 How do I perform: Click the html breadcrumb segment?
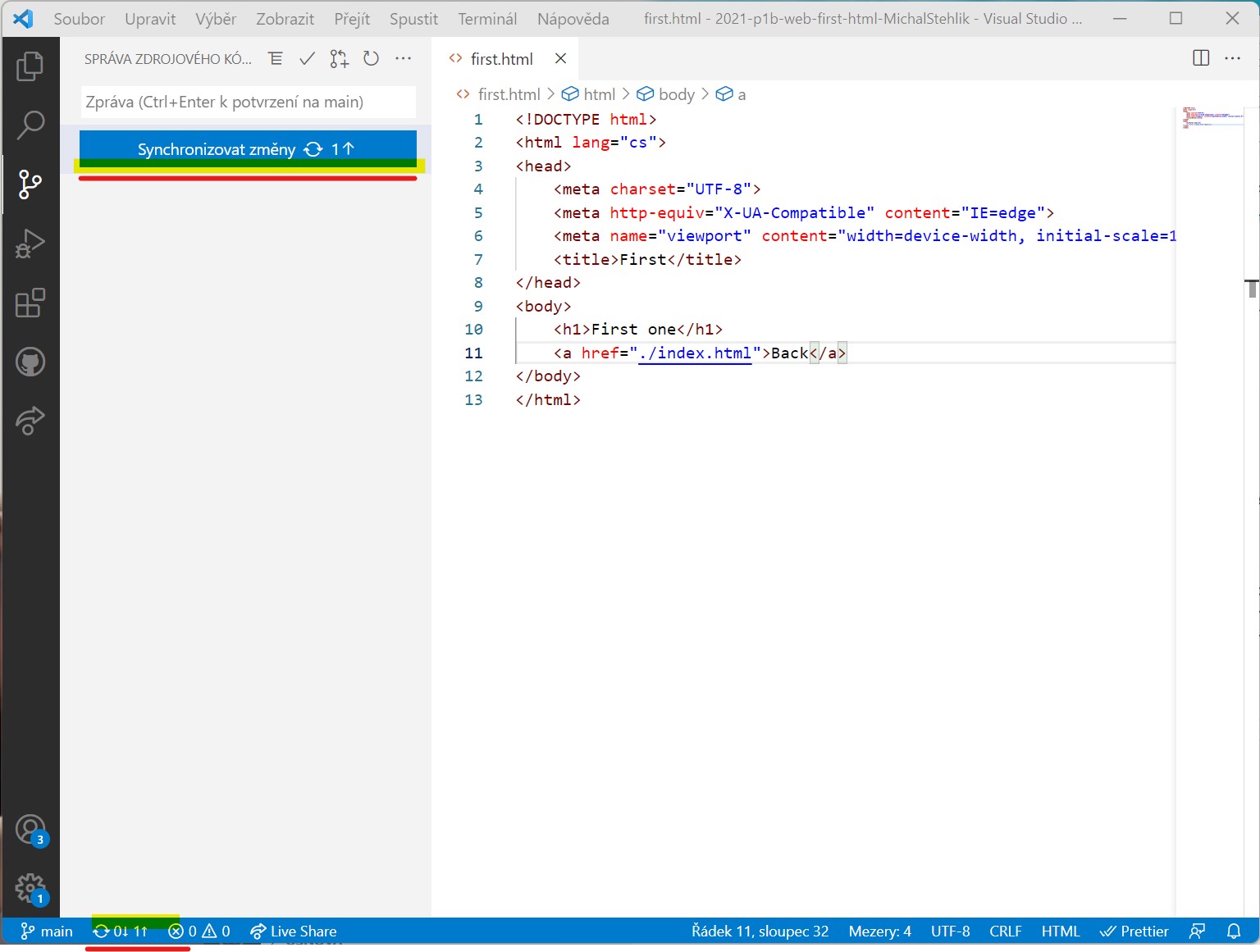tap(589, 94)
